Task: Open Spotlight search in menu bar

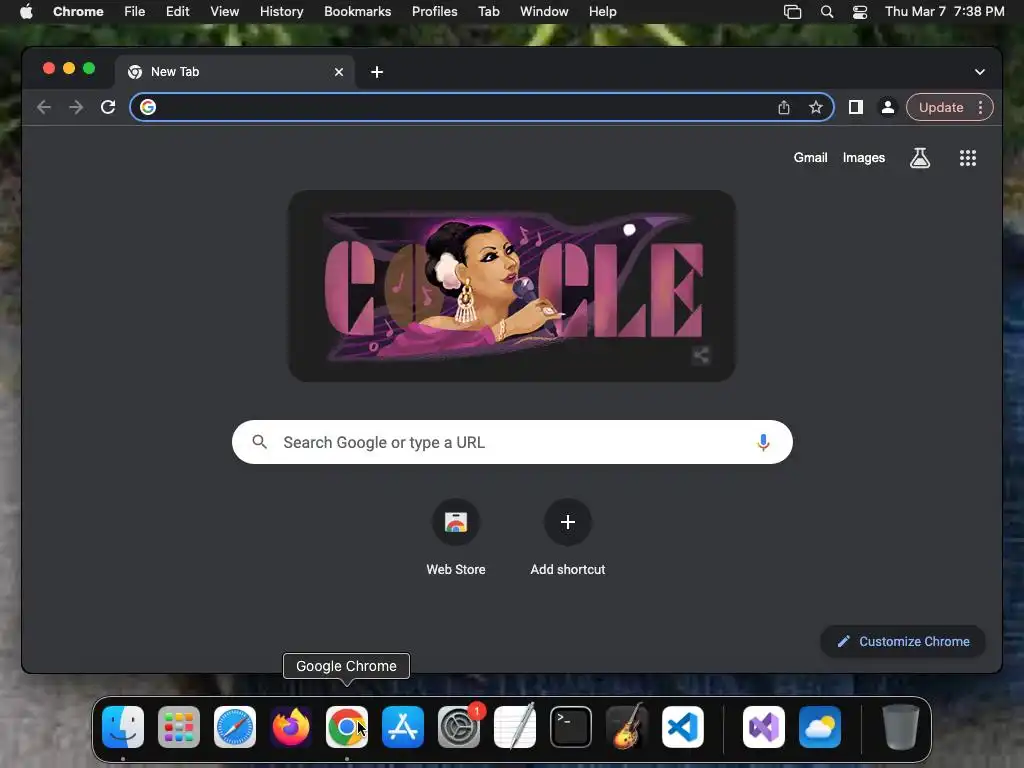Action: [827, 12]
